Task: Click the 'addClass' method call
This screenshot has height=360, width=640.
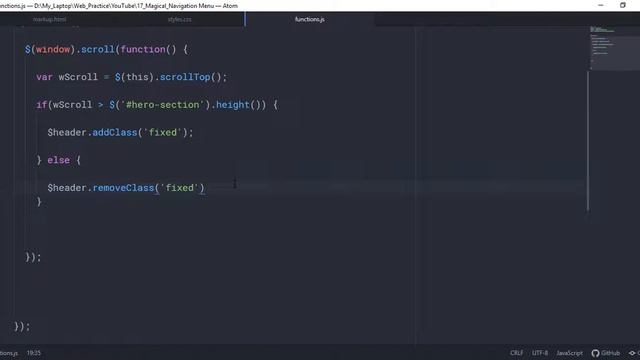Action: pos(115,133)
